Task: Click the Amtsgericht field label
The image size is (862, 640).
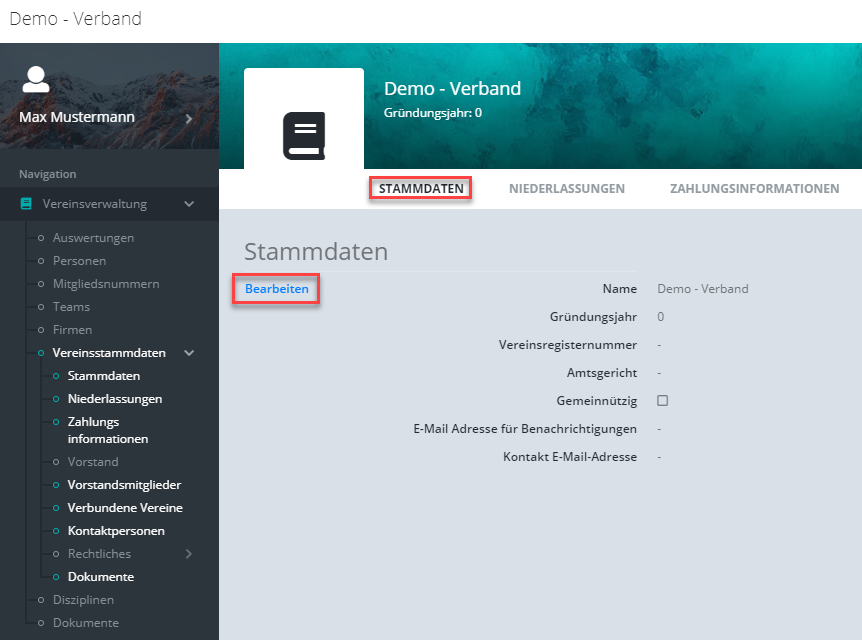Action: [602, 373]
